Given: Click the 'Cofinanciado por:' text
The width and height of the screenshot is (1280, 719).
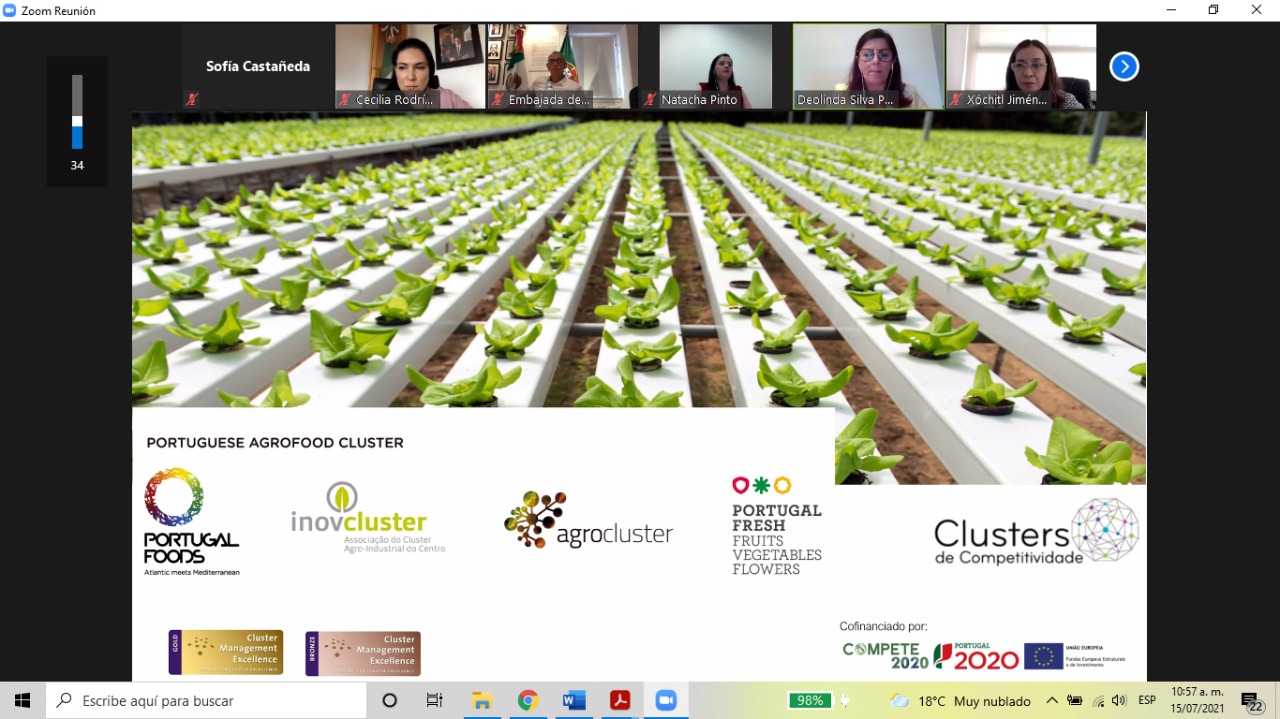Looking at the screenshot, I should point(883,626).
